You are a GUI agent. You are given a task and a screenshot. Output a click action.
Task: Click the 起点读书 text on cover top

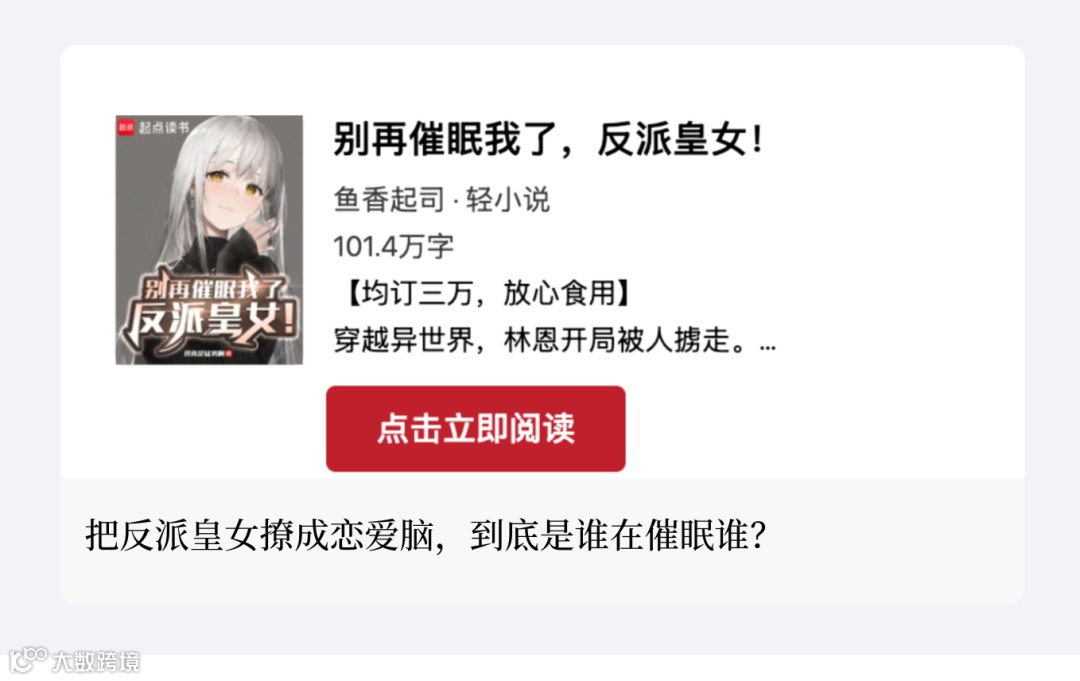pyautogui.click(x=163, y=127)
